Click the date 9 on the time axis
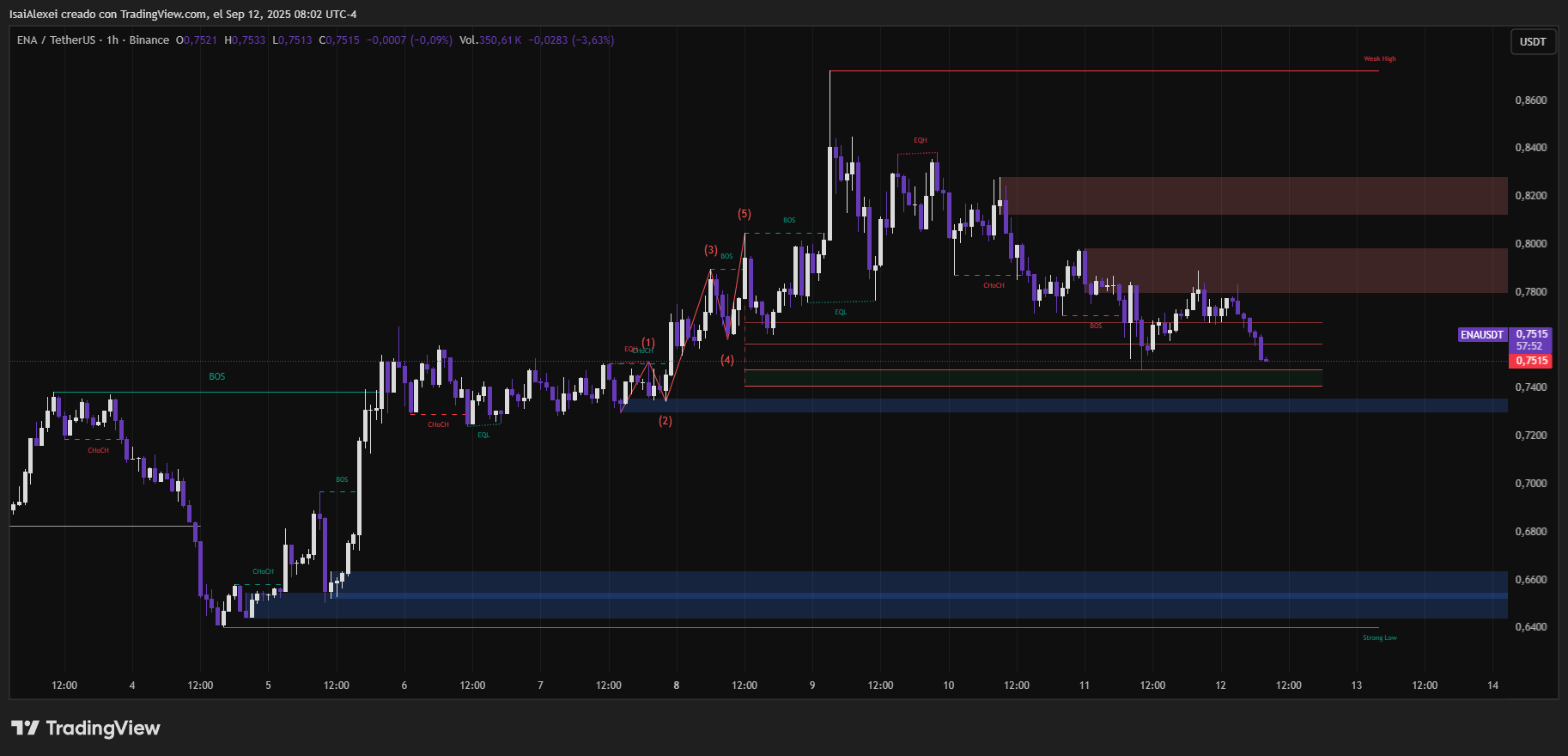The height and width of the screenshot is (756, 1568). coord(812,686)
